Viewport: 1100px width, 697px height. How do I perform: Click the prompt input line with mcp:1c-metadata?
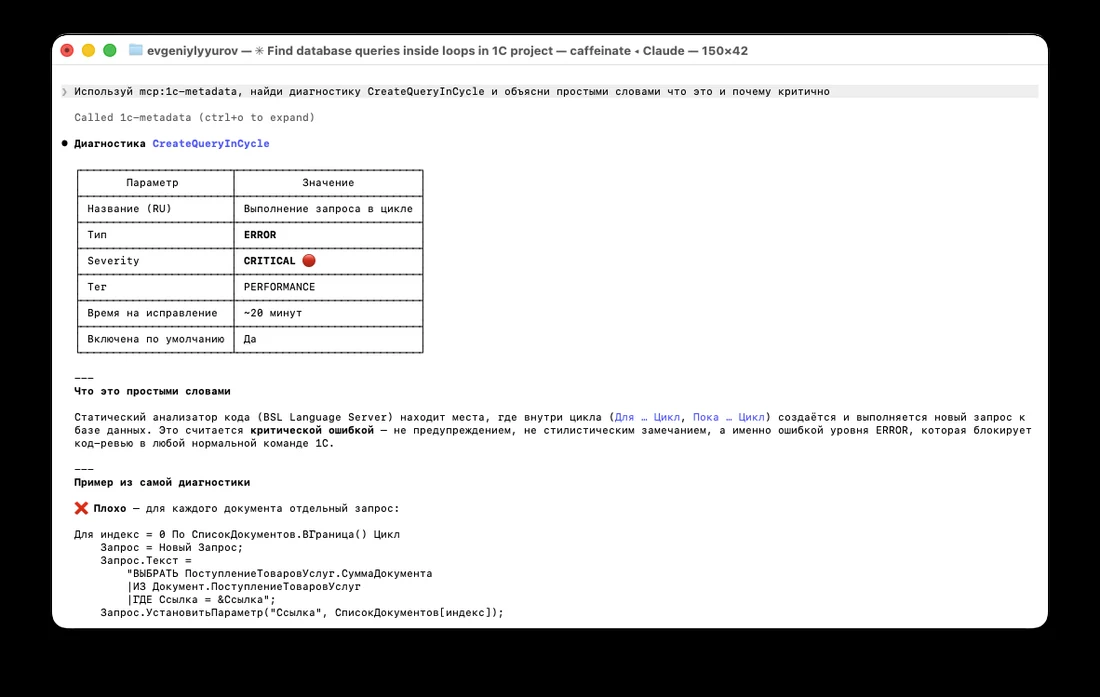coord(549,92)
